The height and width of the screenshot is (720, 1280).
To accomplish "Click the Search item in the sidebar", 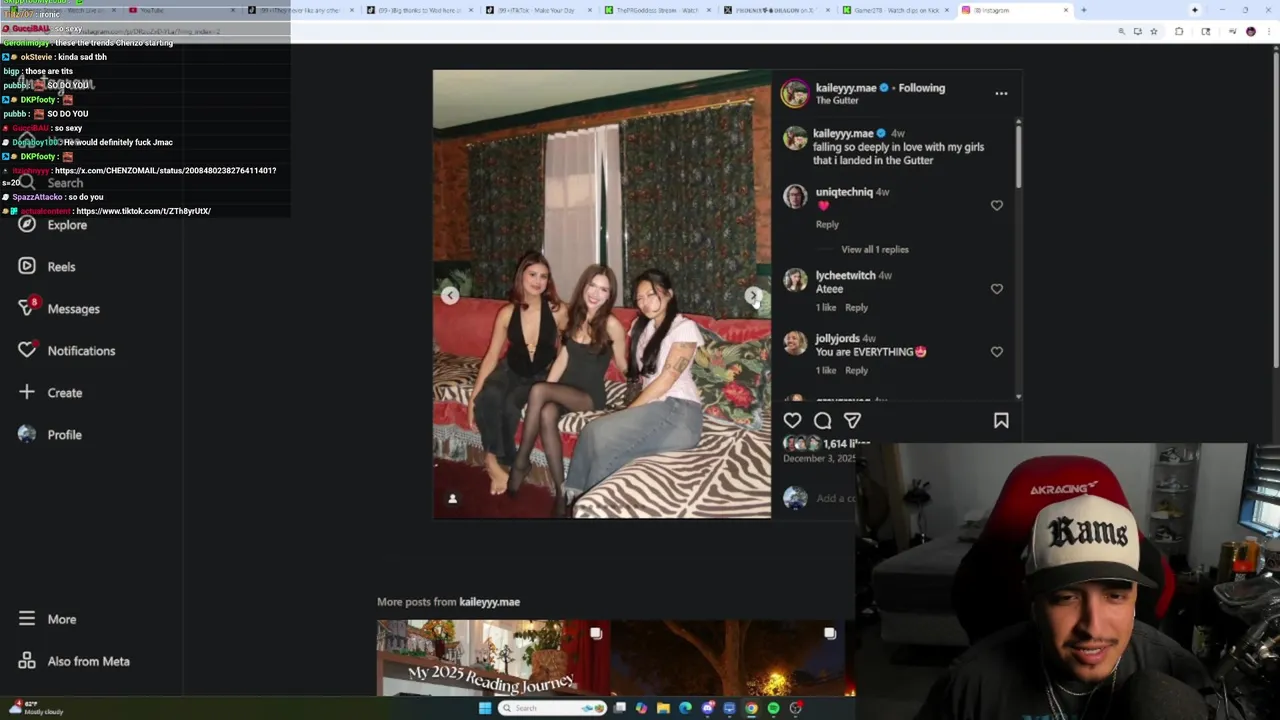I will (50, 183).
